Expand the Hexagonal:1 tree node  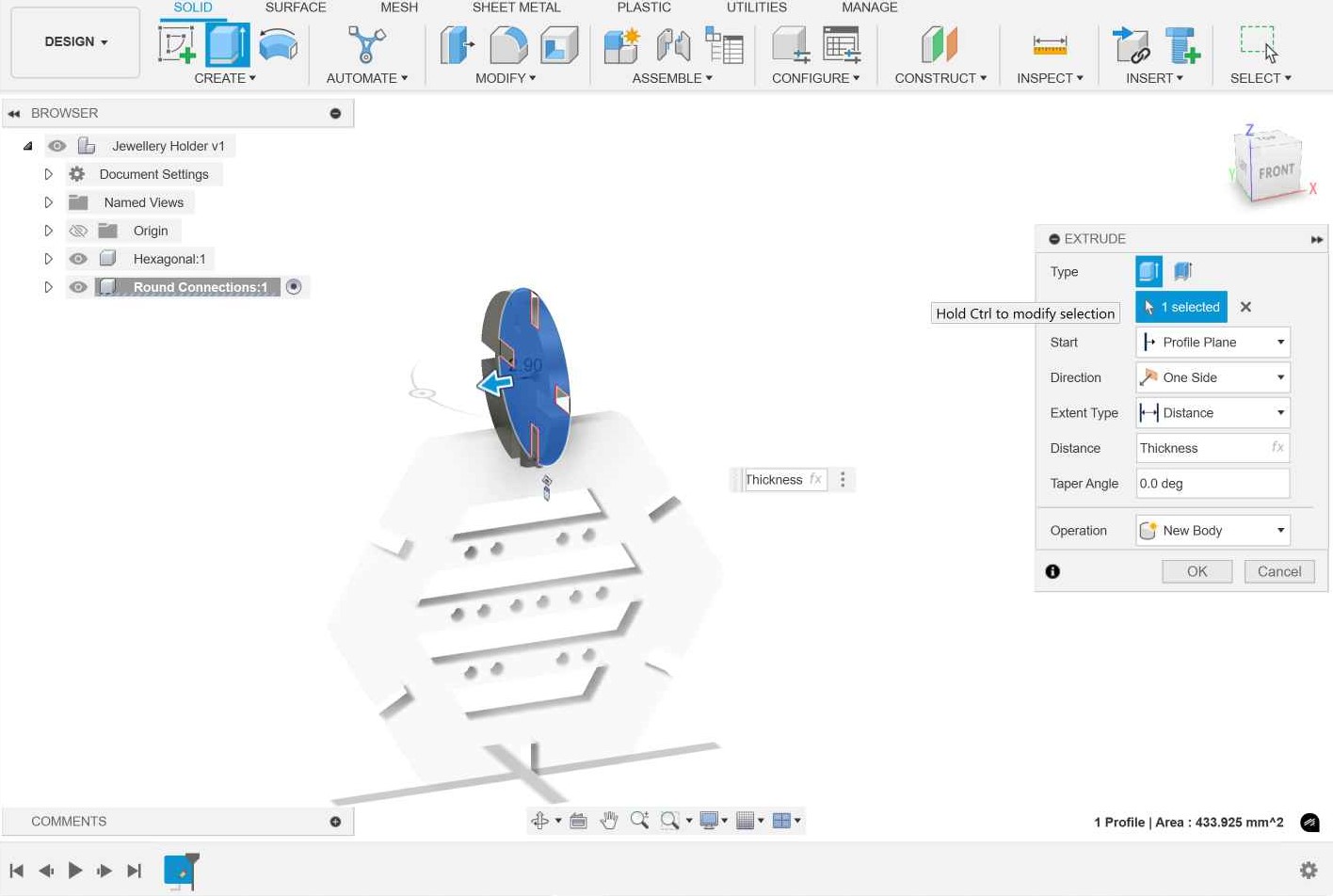(x=48, y=259)
